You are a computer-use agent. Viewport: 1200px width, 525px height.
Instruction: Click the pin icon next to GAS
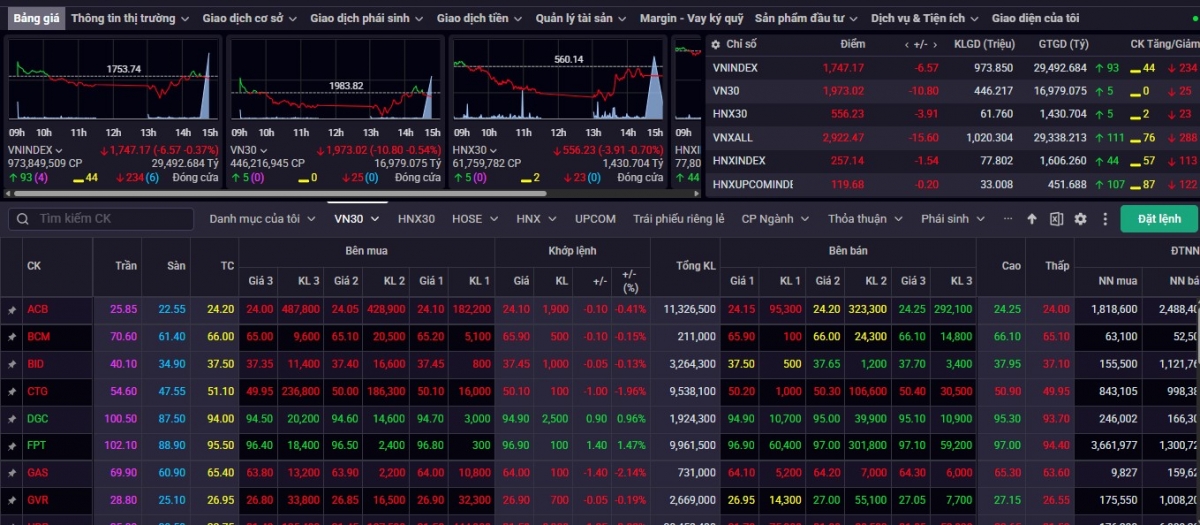(x=12, y=472)
